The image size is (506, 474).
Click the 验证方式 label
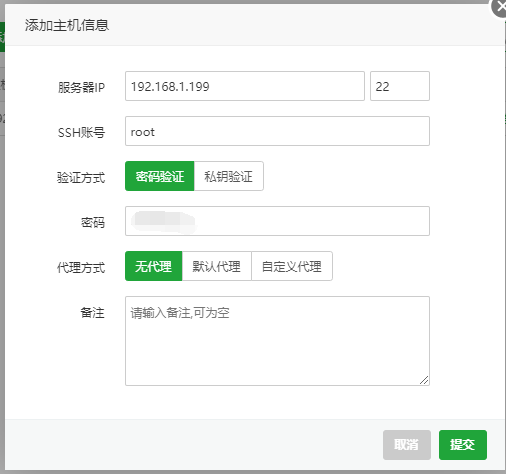coord(81,177)
